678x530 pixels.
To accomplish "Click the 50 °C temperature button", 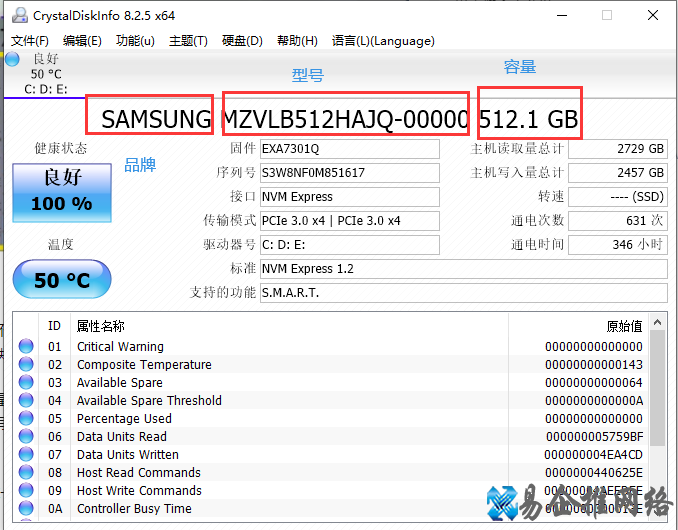I will [x=62, y=279].
